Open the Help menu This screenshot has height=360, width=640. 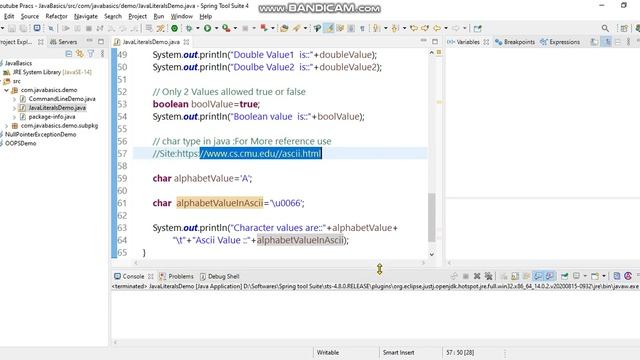tap(206, 16)
